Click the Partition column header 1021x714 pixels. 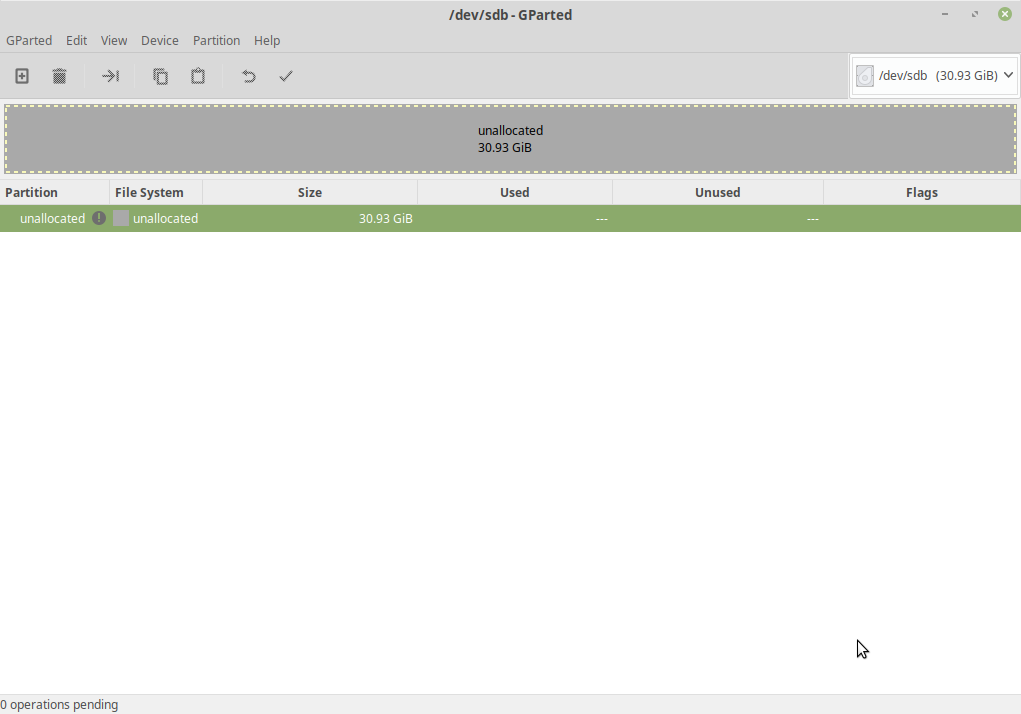point(55,193)
